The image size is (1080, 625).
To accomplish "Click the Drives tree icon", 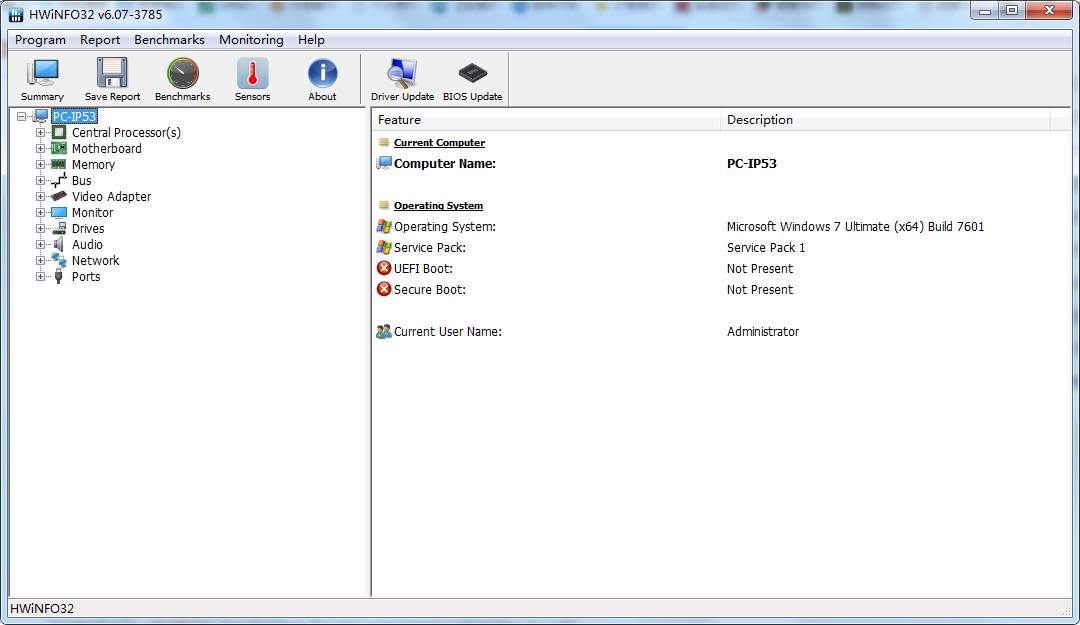I will tap(59, 228).
